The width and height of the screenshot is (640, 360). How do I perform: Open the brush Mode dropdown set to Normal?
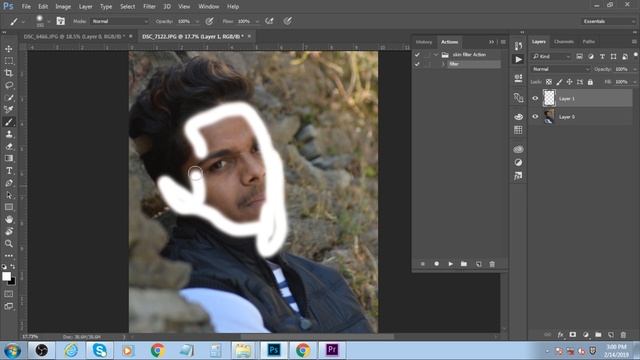120,21
